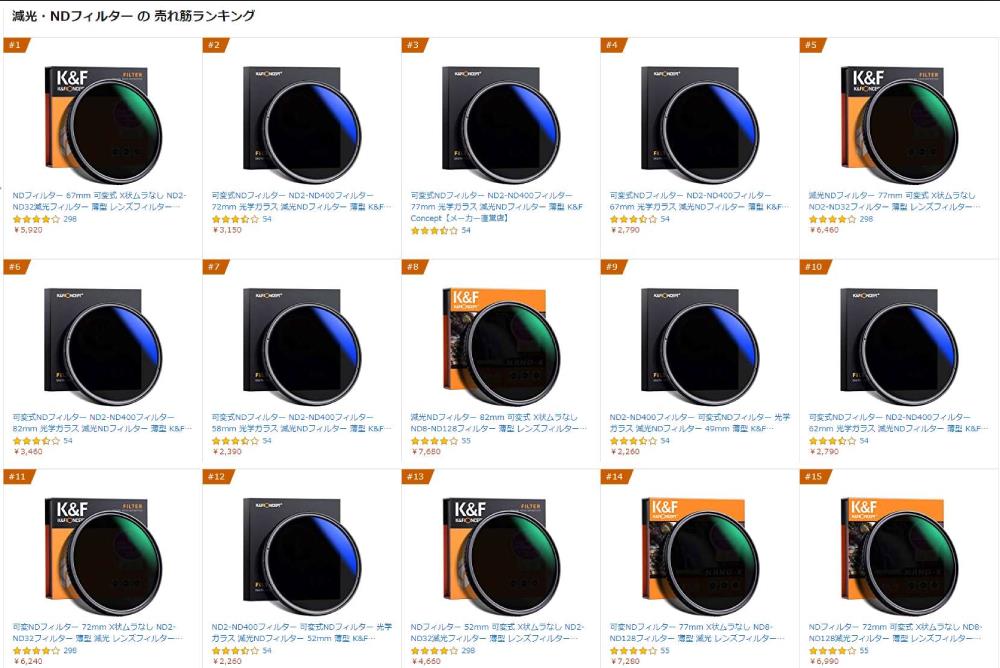
Task: Click the #12 rank badge
Action: 216,477
